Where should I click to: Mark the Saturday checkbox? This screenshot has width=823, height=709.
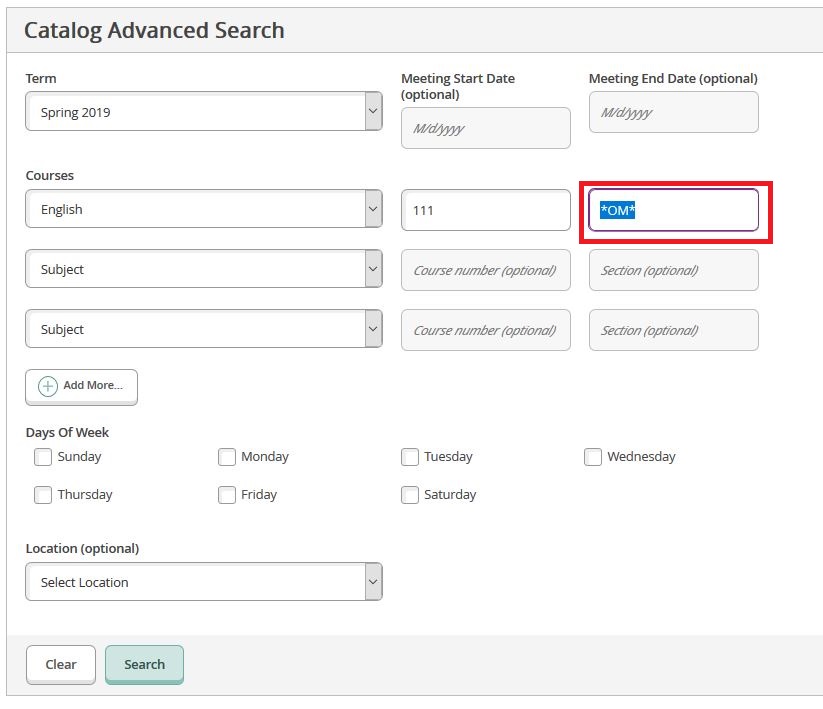410,495
